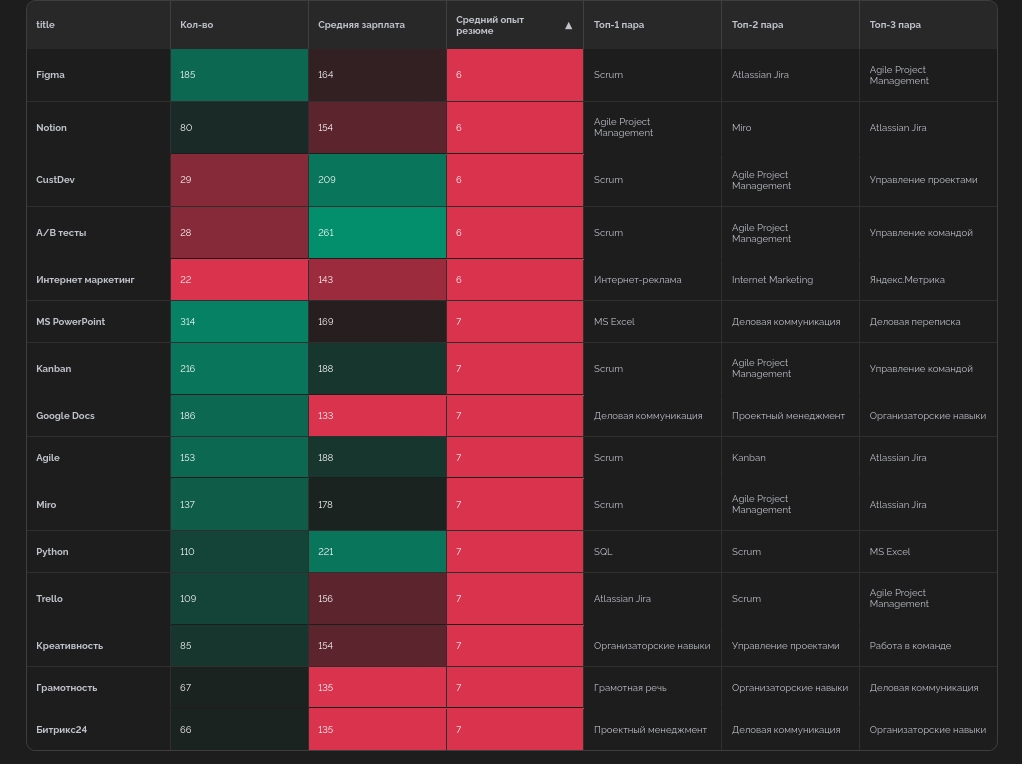Viewport: 1022px width, 764px height.
Task: Click the Деловая переписка cell
Action: 914,322
